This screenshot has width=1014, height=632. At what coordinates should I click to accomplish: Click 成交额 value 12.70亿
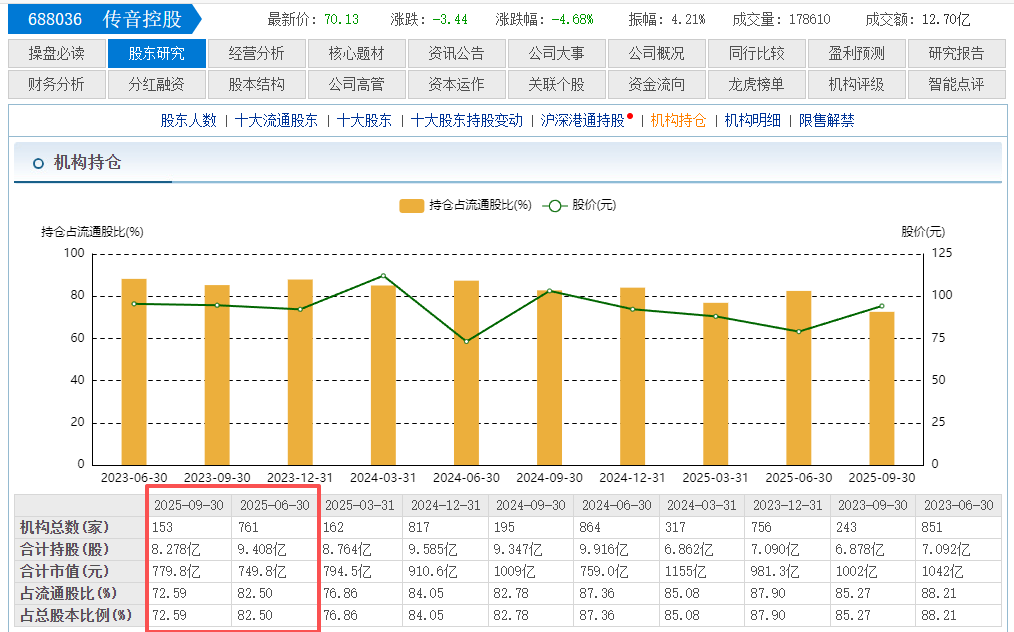(946, 19)
